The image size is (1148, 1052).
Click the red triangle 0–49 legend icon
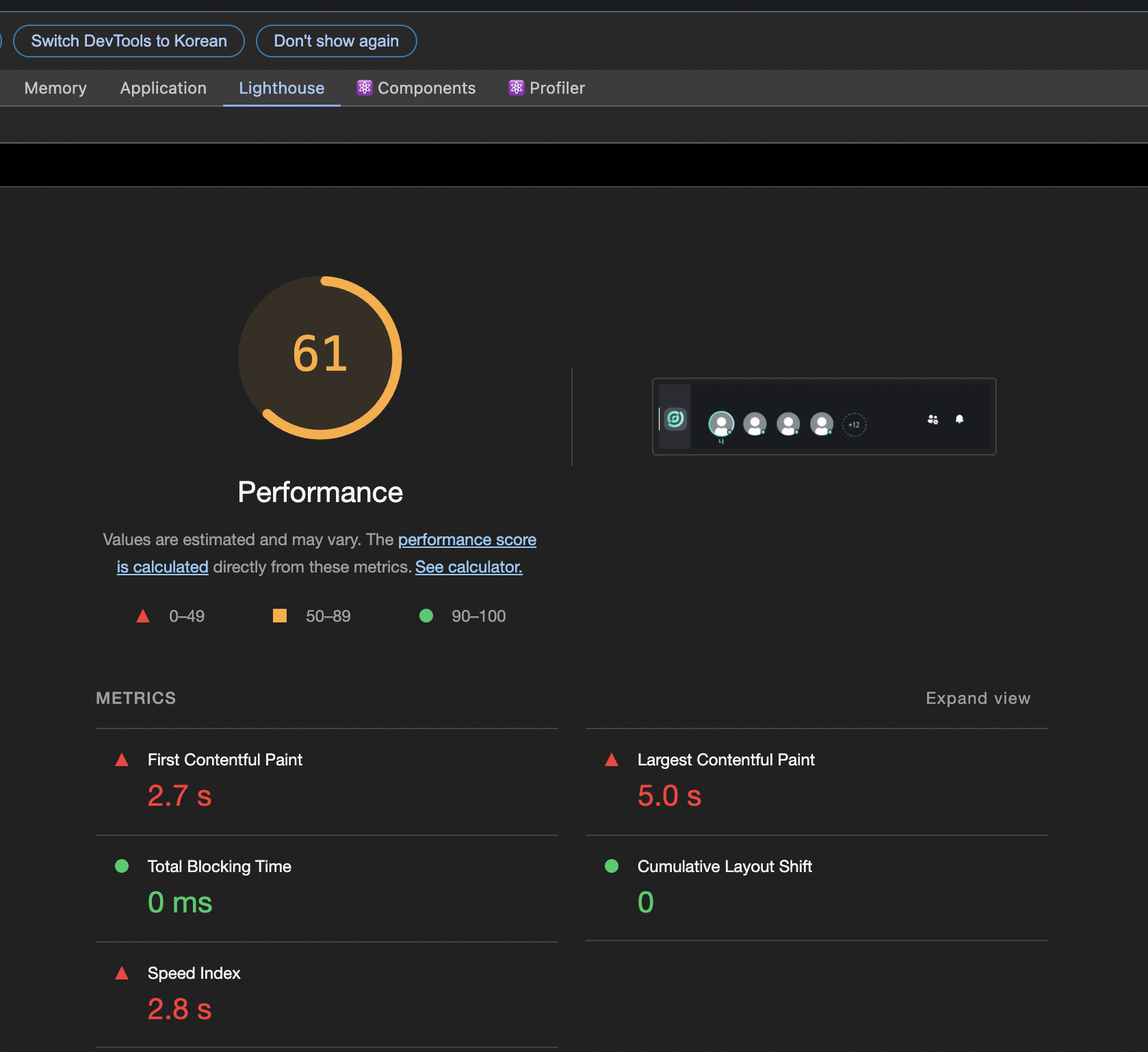[143, 616]
